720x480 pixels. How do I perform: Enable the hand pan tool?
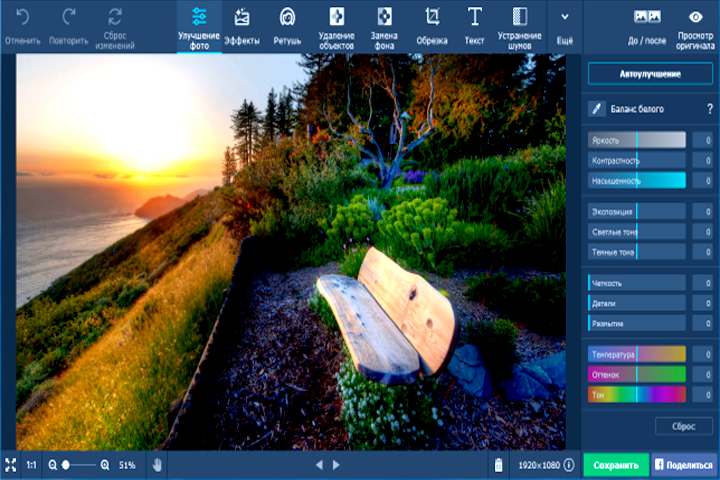click(157, 465)
